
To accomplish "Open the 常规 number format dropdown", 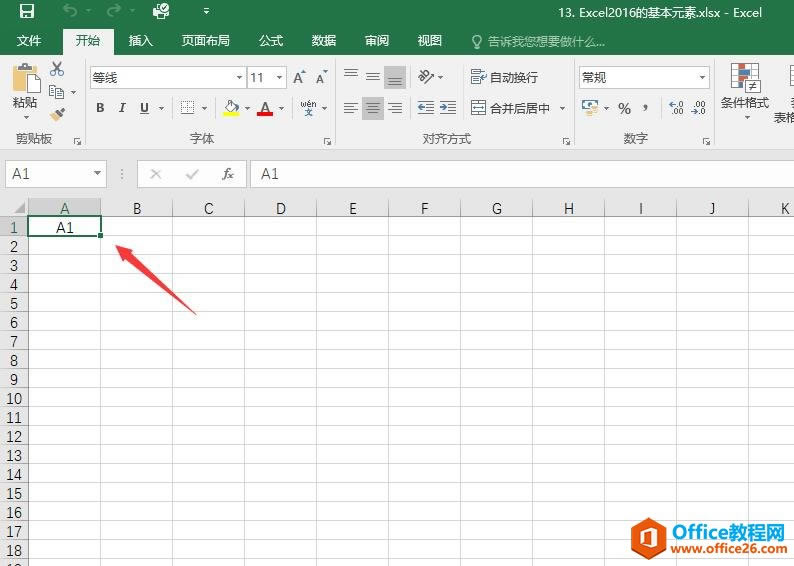I will [702, 77].
